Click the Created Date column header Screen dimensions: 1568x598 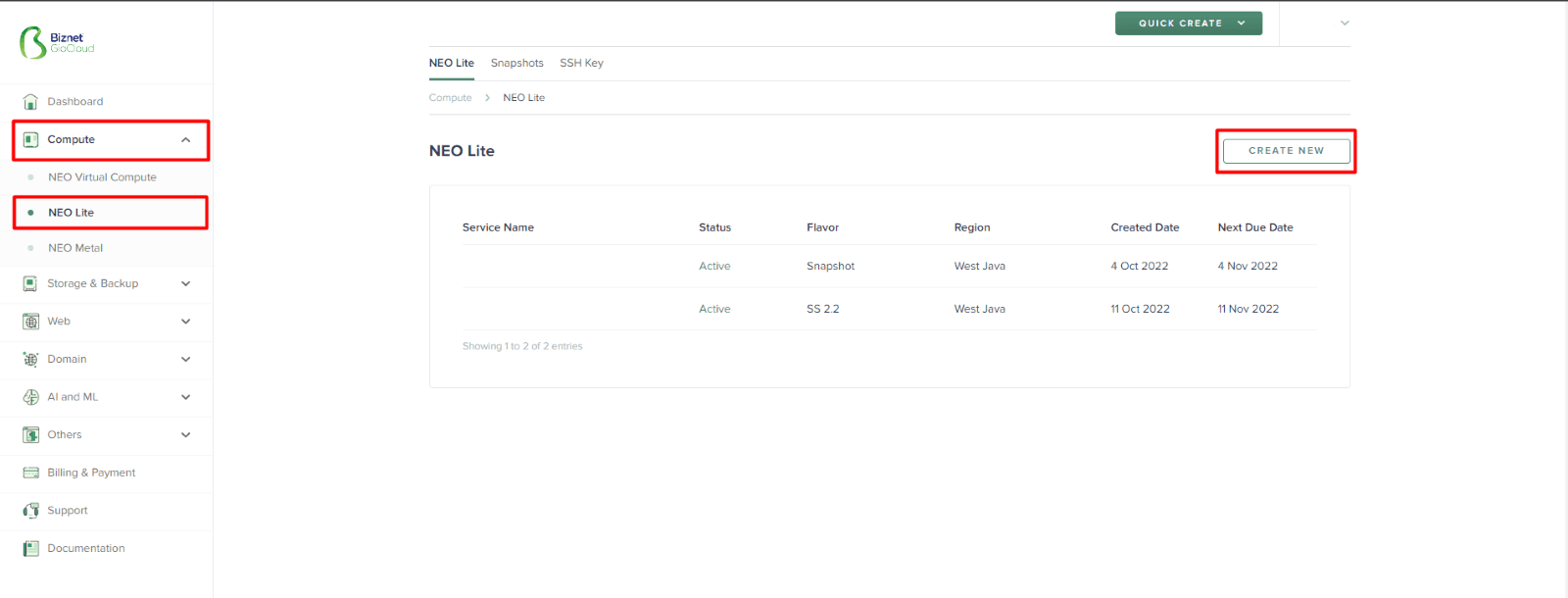[x=1145, y=227]
